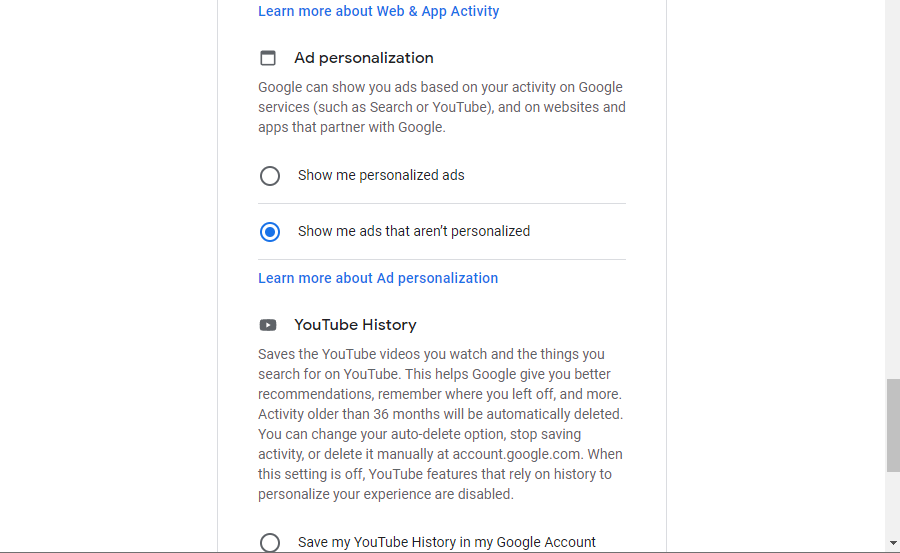Click the scrollbar track below the thumb
Screen dimensions: 900x553
pos(892,505)
